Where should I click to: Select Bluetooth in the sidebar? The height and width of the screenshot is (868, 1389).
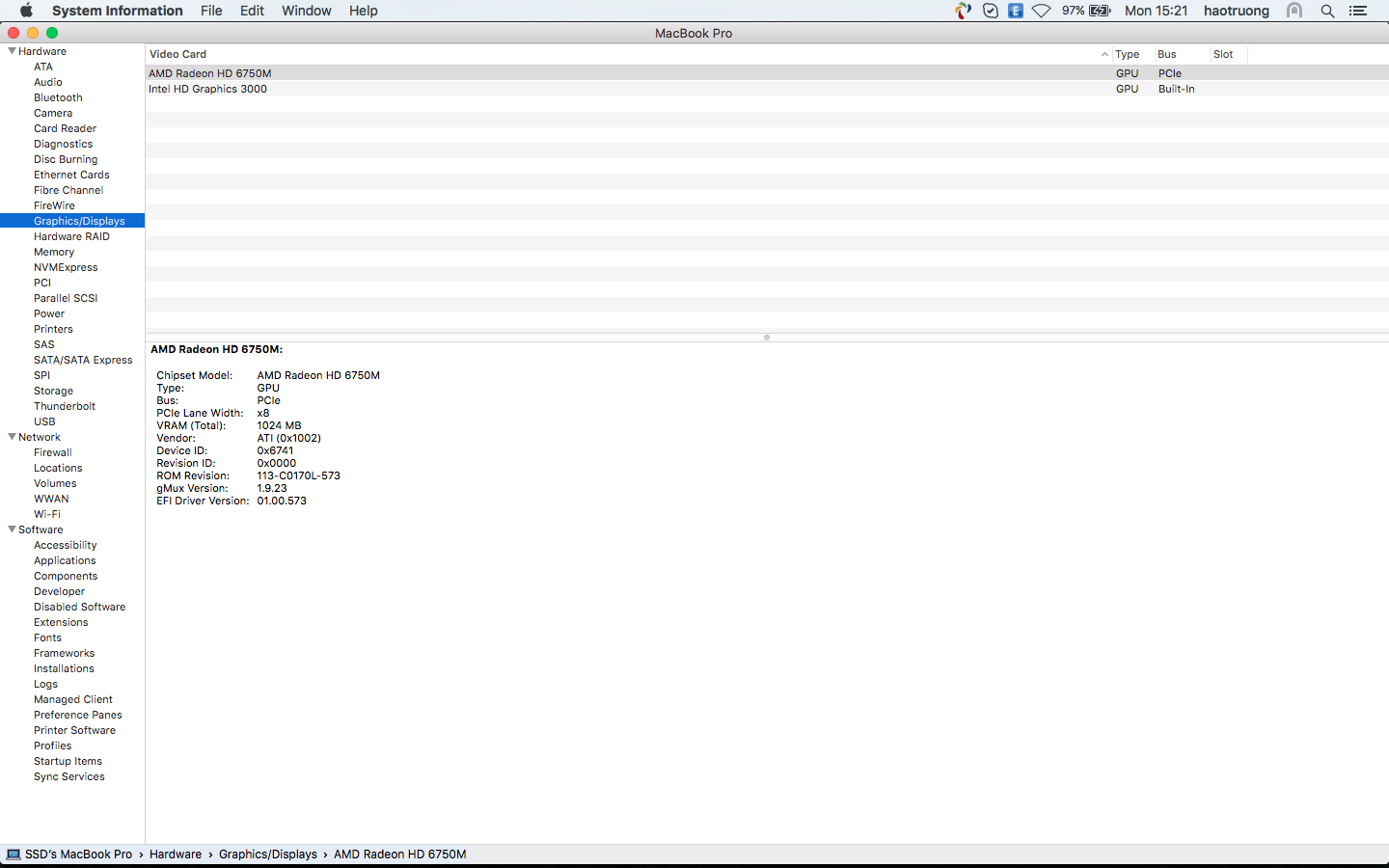click(x=58, y=97)
